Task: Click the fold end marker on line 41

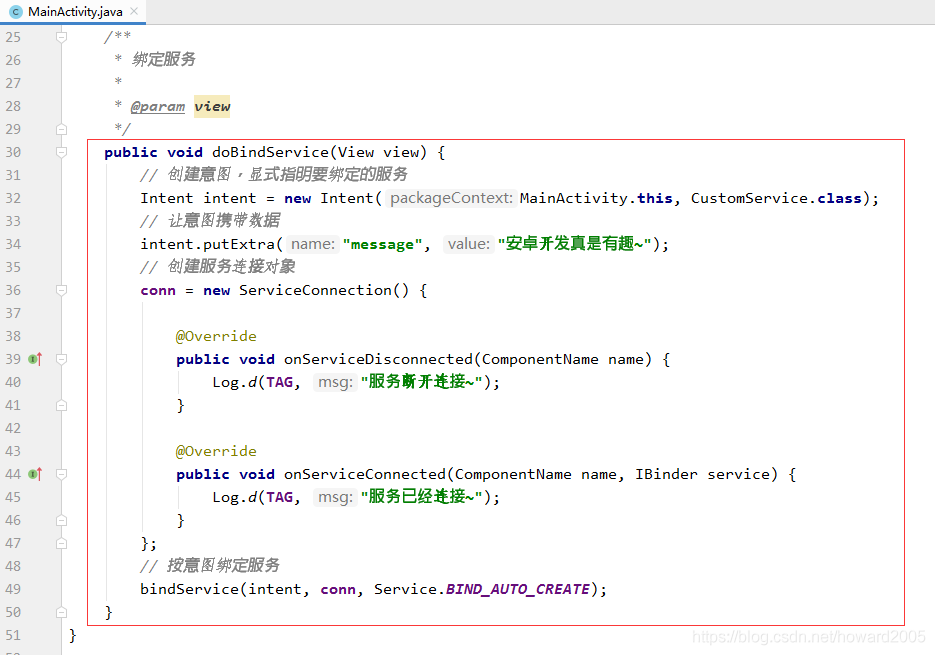Action: pos(61,405)
